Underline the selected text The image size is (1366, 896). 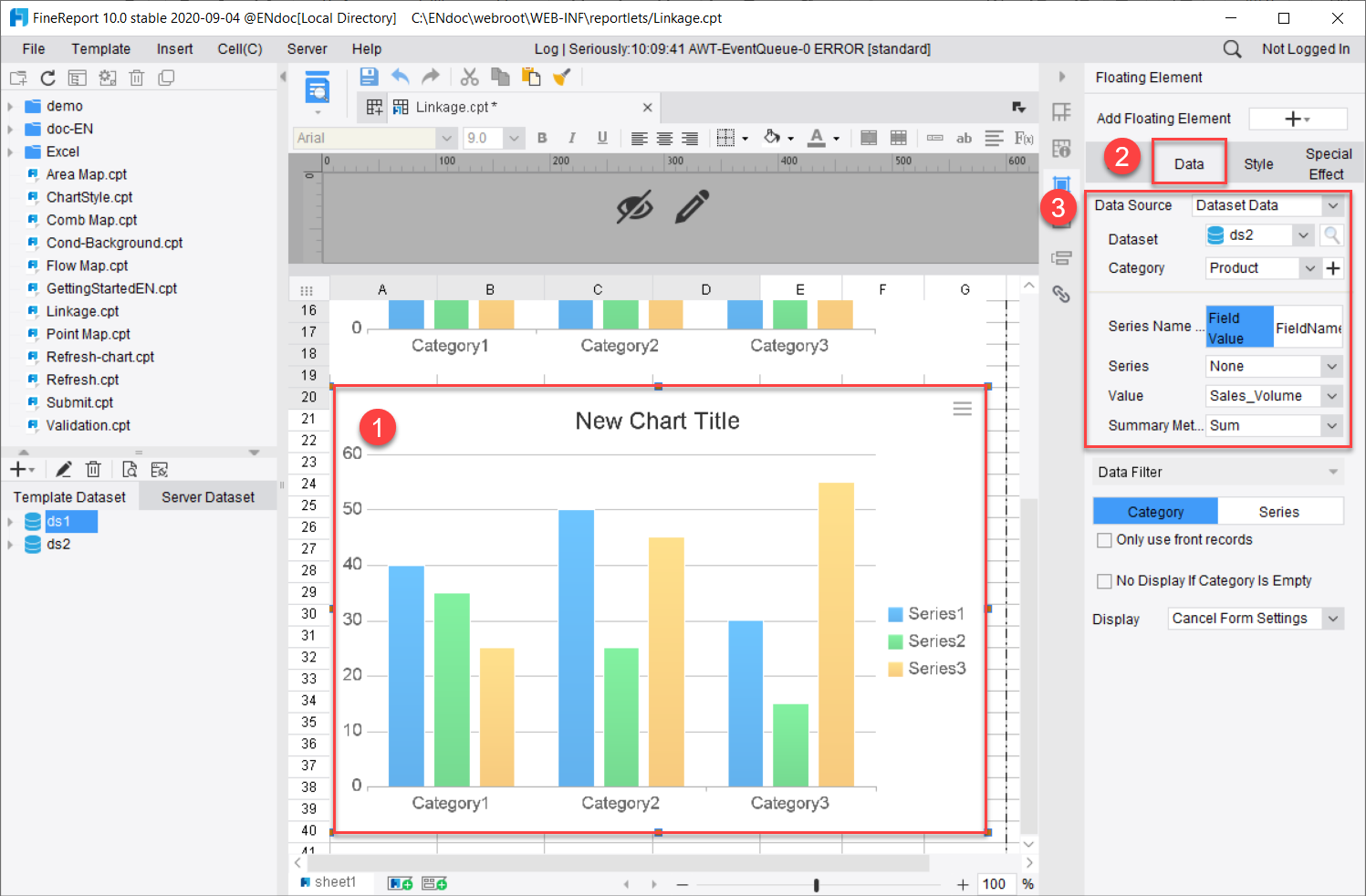point(602,138)
